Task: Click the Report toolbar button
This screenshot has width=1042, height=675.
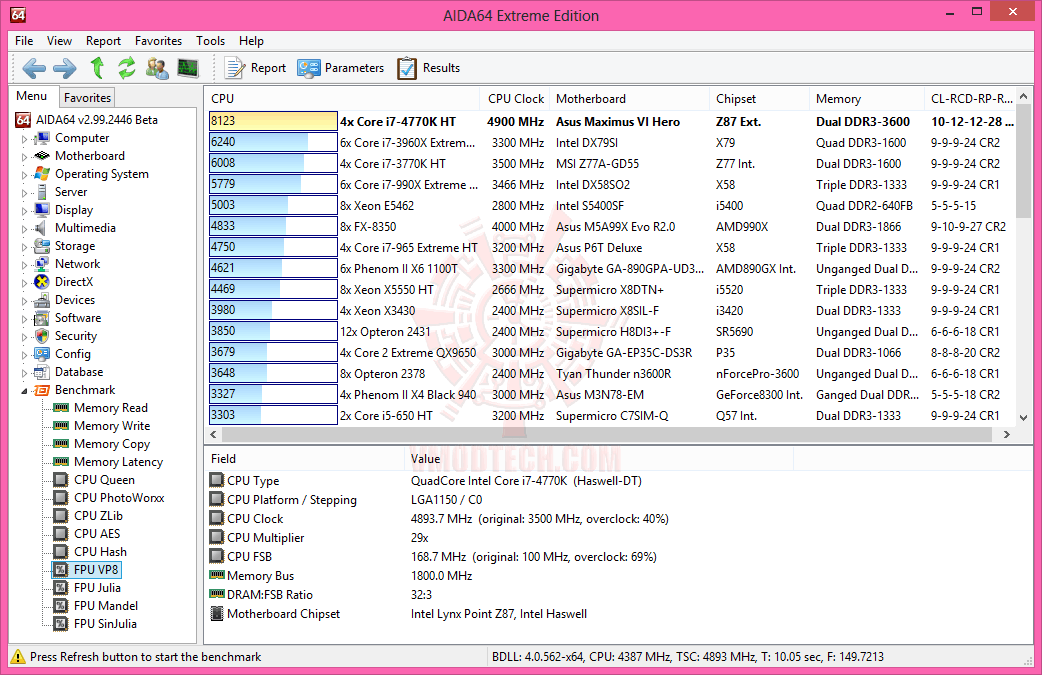Action: click(x=255, y=68)
